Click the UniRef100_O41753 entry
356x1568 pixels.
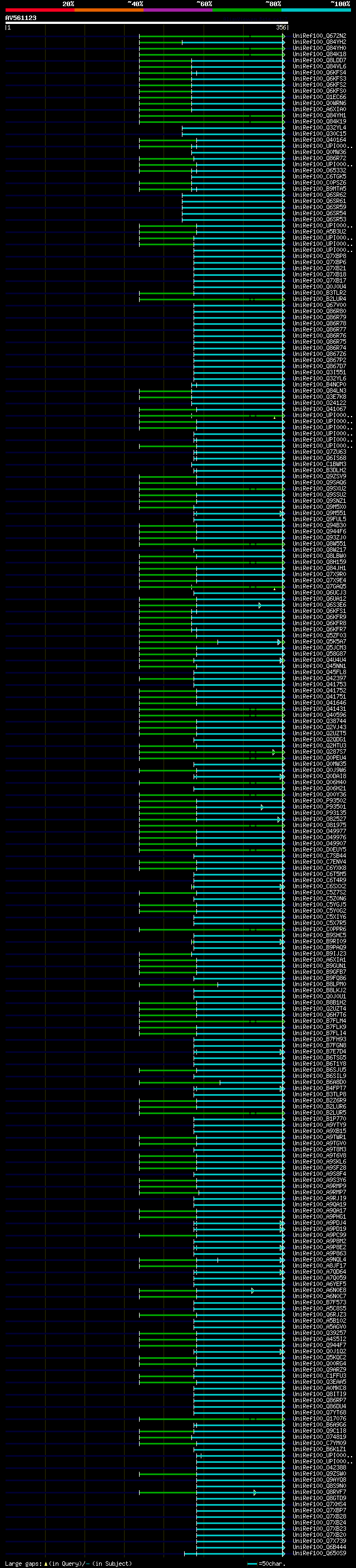[319, 684]
